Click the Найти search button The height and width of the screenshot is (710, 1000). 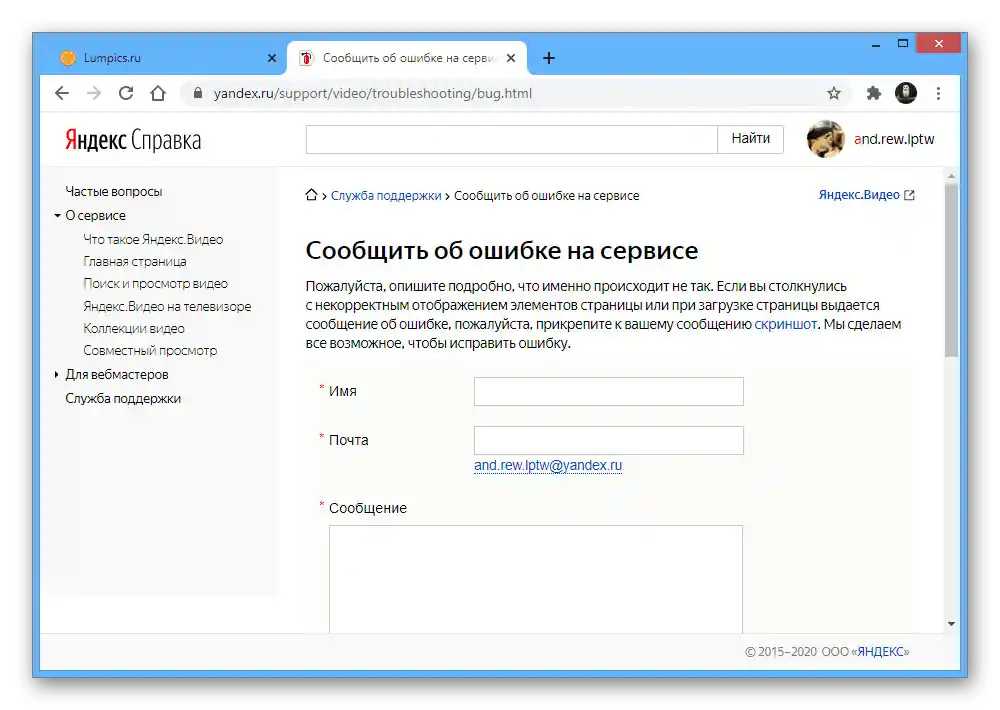point(751,139)
